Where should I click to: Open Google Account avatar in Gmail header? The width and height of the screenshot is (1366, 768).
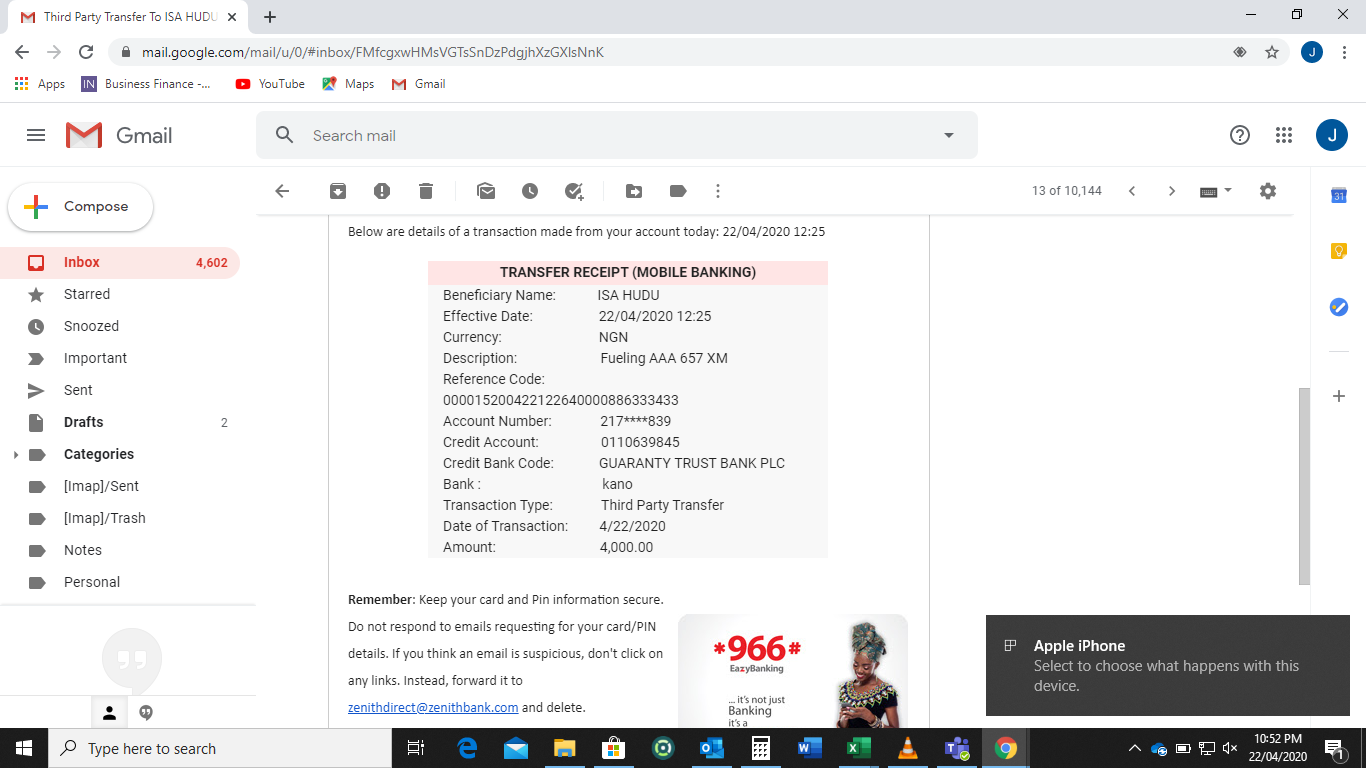[x=1332, y=135]
